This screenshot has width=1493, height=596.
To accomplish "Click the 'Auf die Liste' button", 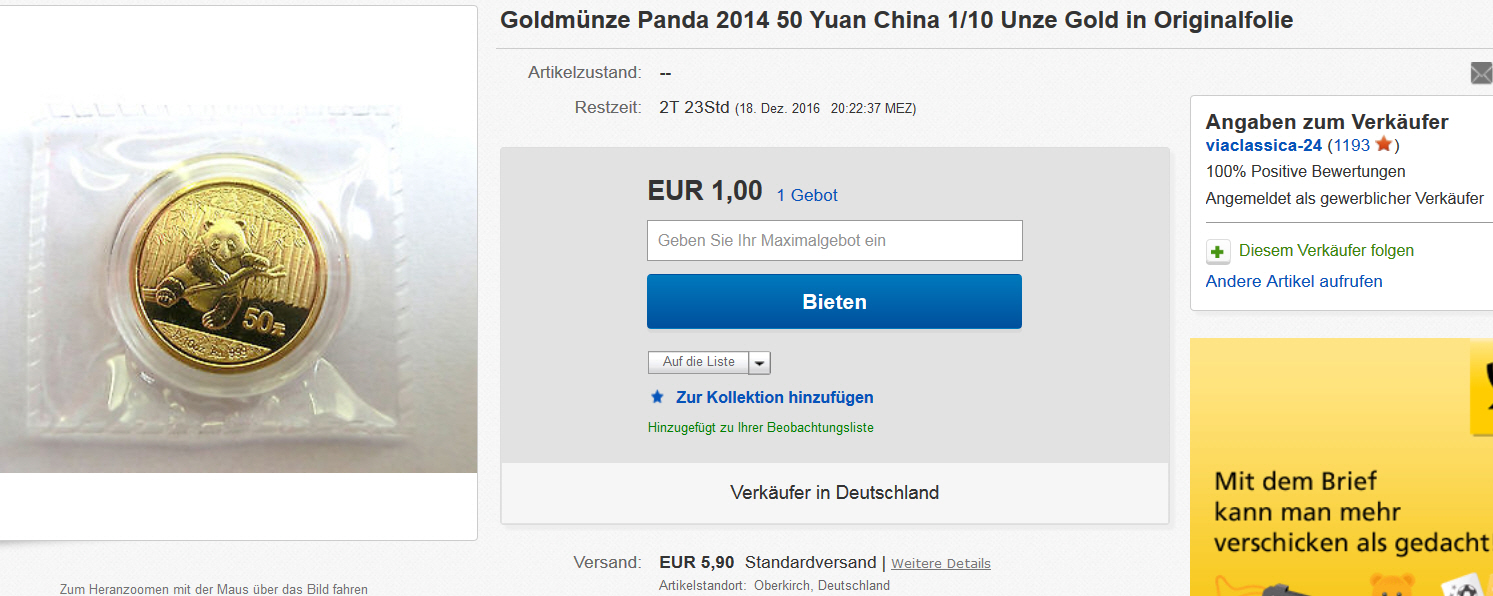I will click(698, 362).
